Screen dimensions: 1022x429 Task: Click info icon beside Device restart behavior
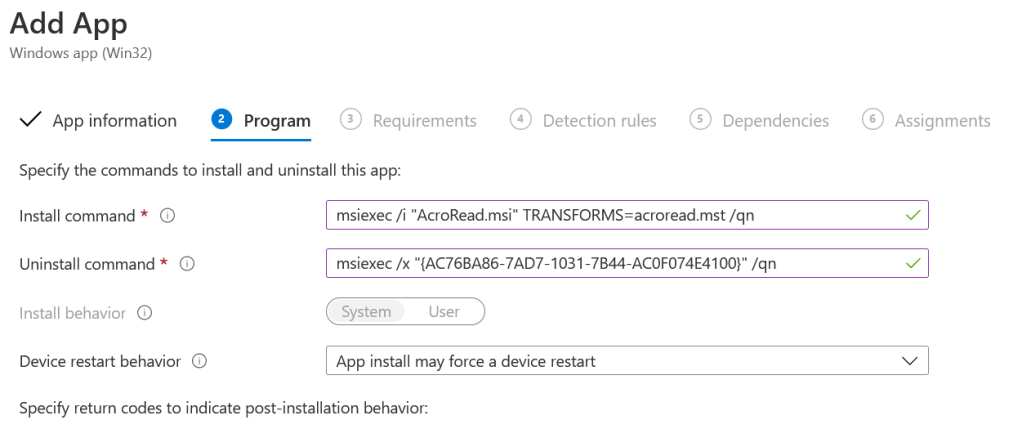pyautogui.click(x=198, y=361)
